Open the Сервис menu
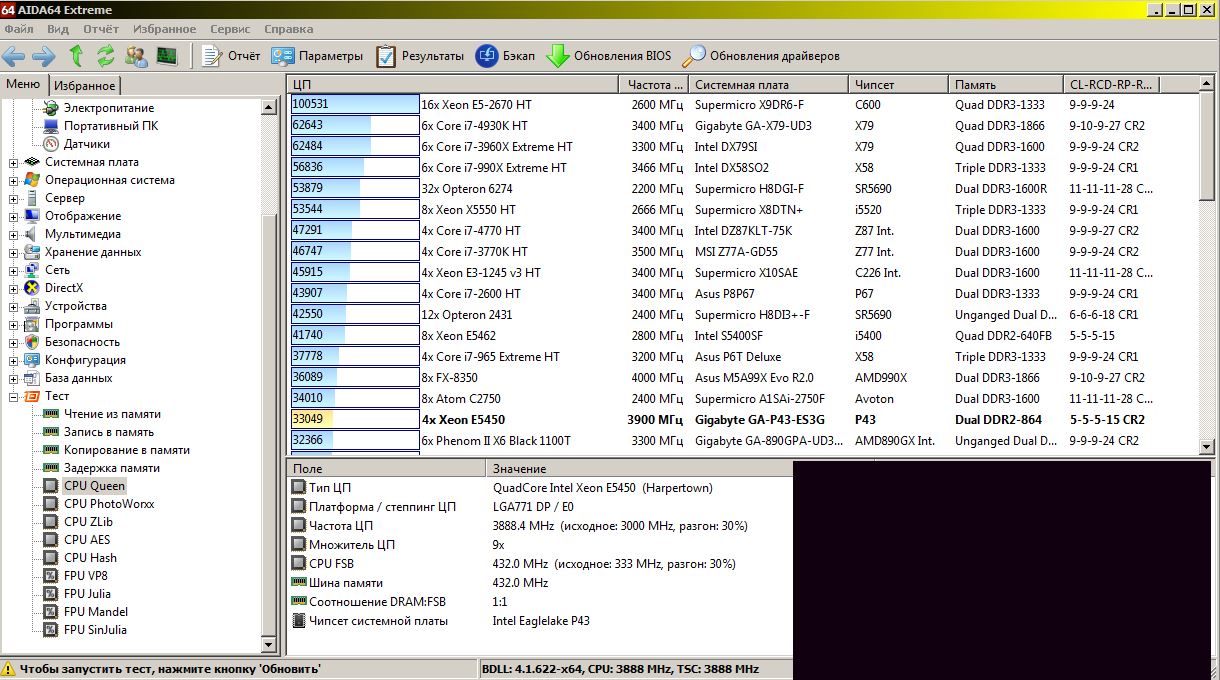Screen dimensions: 1220x680 (231, 30)
